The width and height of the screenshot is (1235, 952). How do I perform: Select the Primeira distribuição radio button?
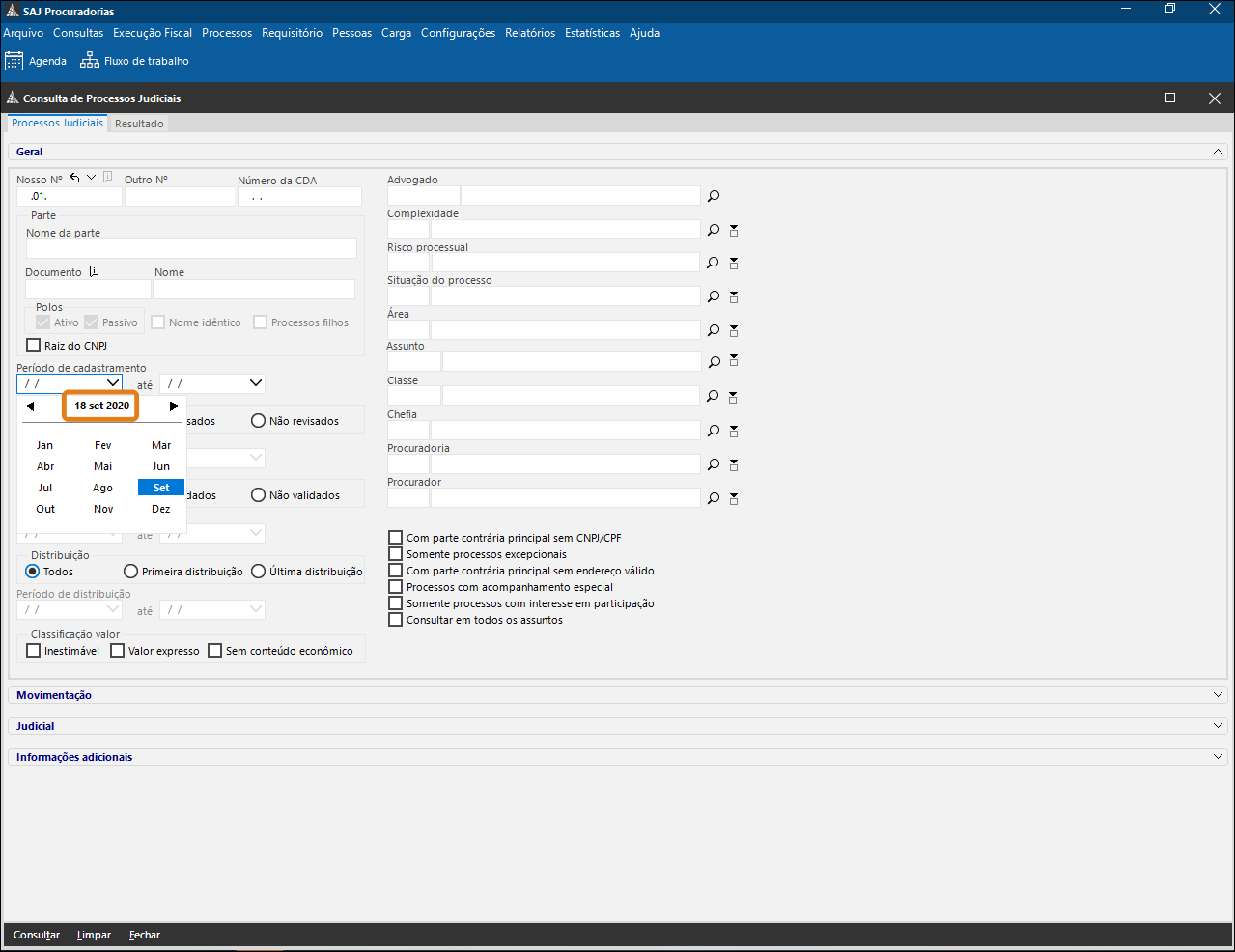131,572
